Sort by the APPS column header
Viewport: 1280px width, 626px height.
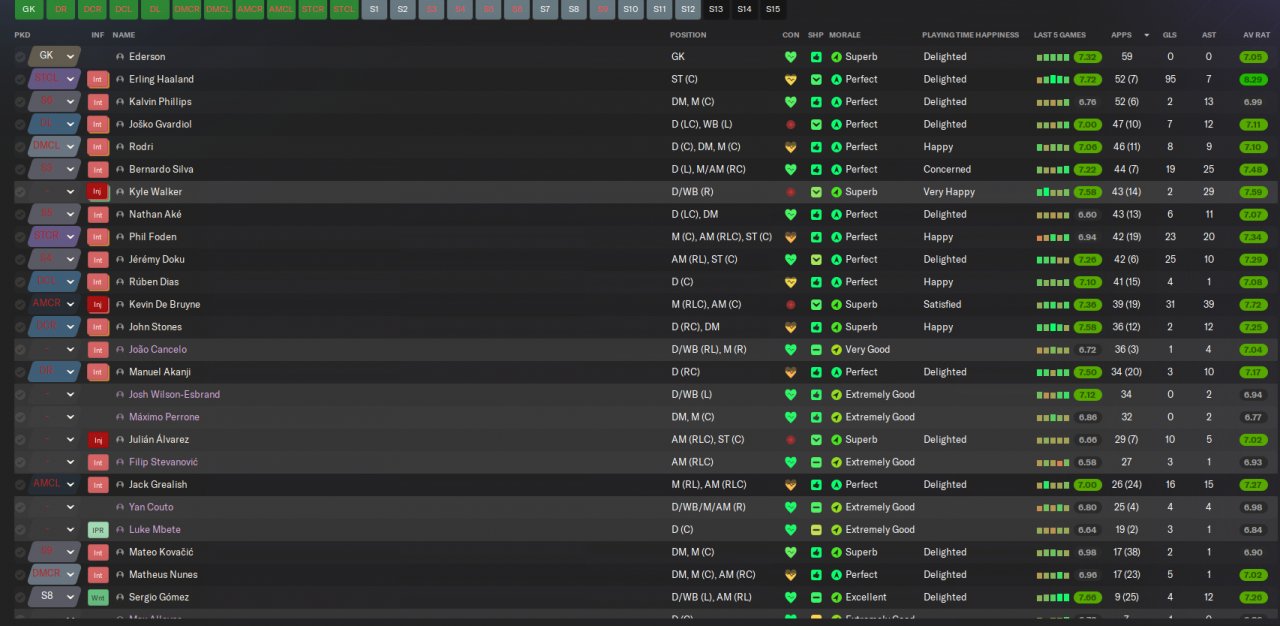pyautogui.click(x=1120, y=35)
